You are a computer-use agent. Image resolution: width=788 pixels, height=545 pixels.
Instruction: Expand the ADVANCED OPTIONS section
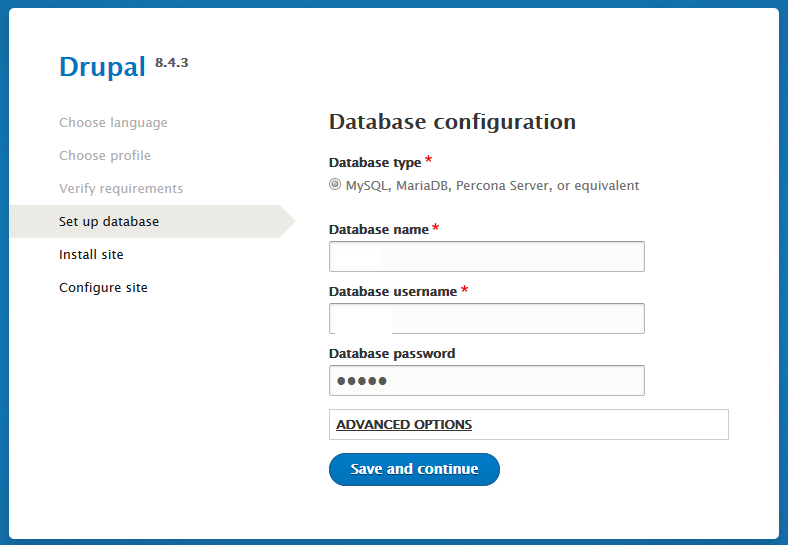point(404,424)
